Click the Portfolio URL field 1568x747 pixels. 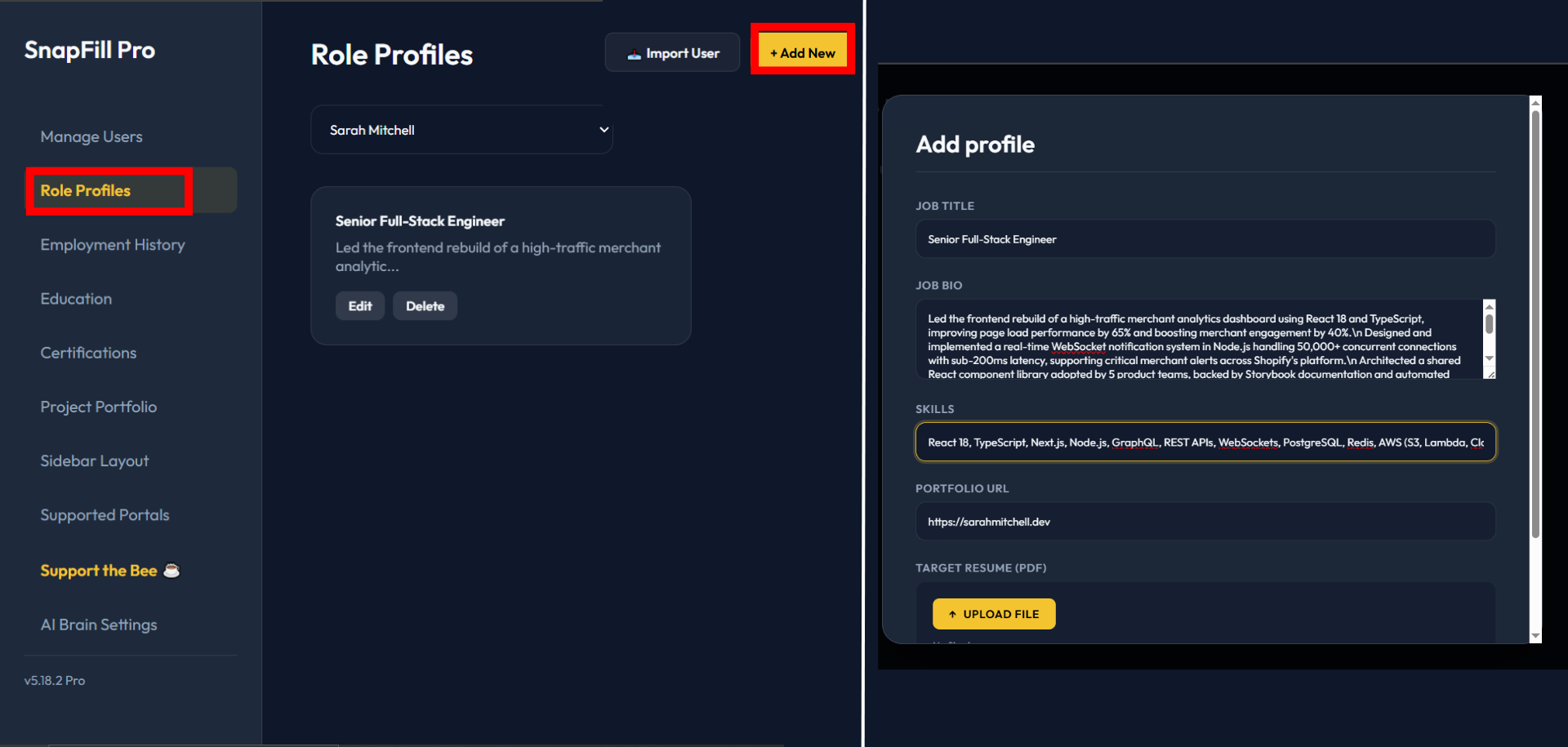click(x=1205, y=521)
